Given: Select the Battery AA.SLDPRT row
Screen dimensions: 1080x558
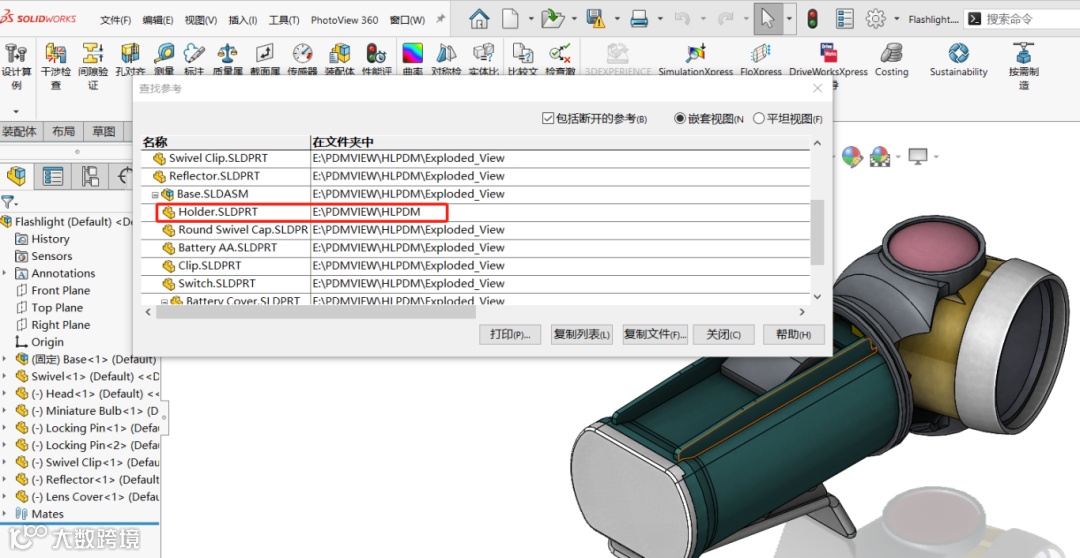Looking at the screenshot, I should pos(475,248).
